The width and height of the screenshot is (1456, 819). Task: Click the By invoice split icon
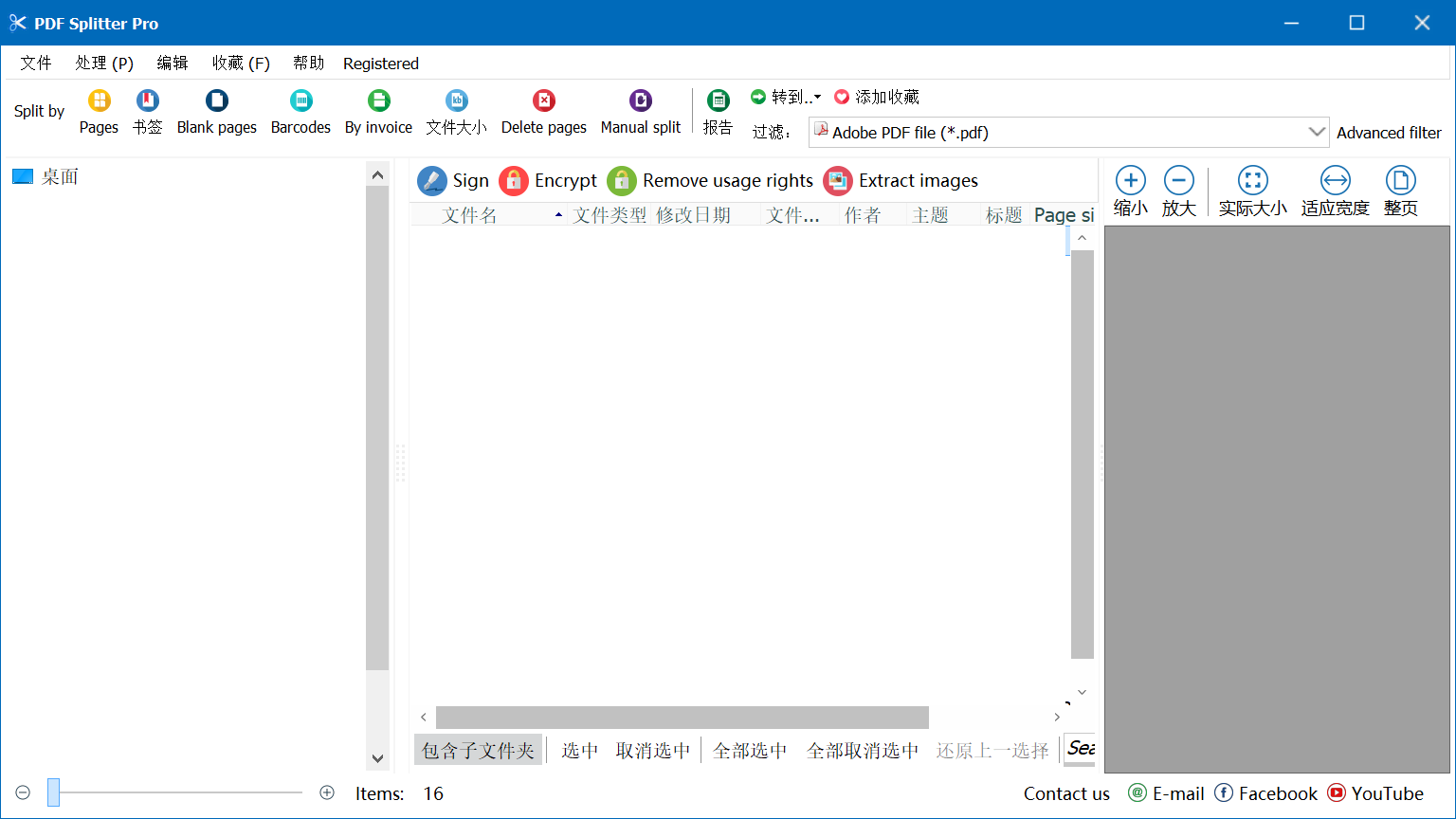(378, 101)
